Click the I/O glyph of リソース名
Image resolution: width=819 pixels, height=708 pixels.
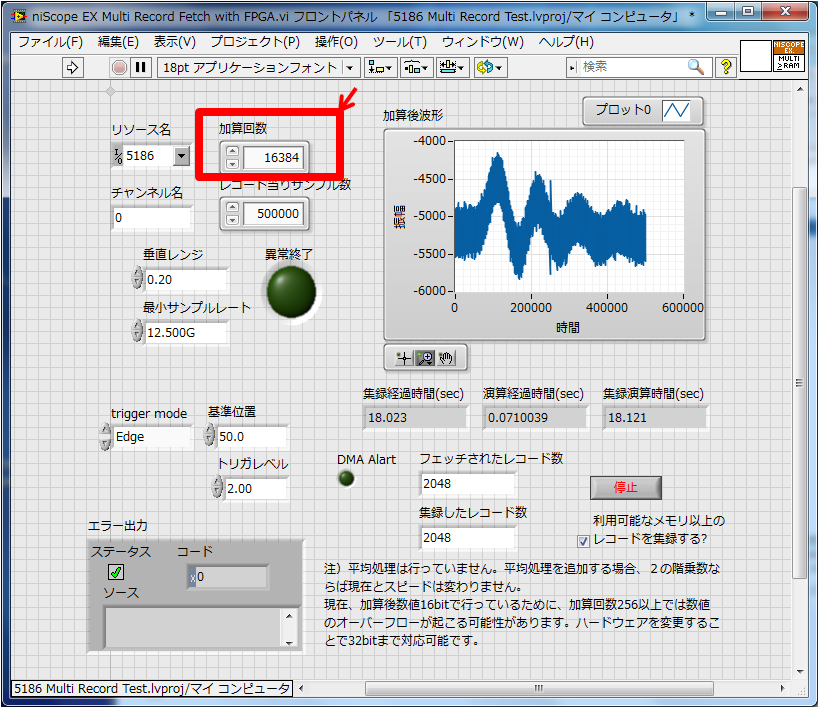(118, 156)
